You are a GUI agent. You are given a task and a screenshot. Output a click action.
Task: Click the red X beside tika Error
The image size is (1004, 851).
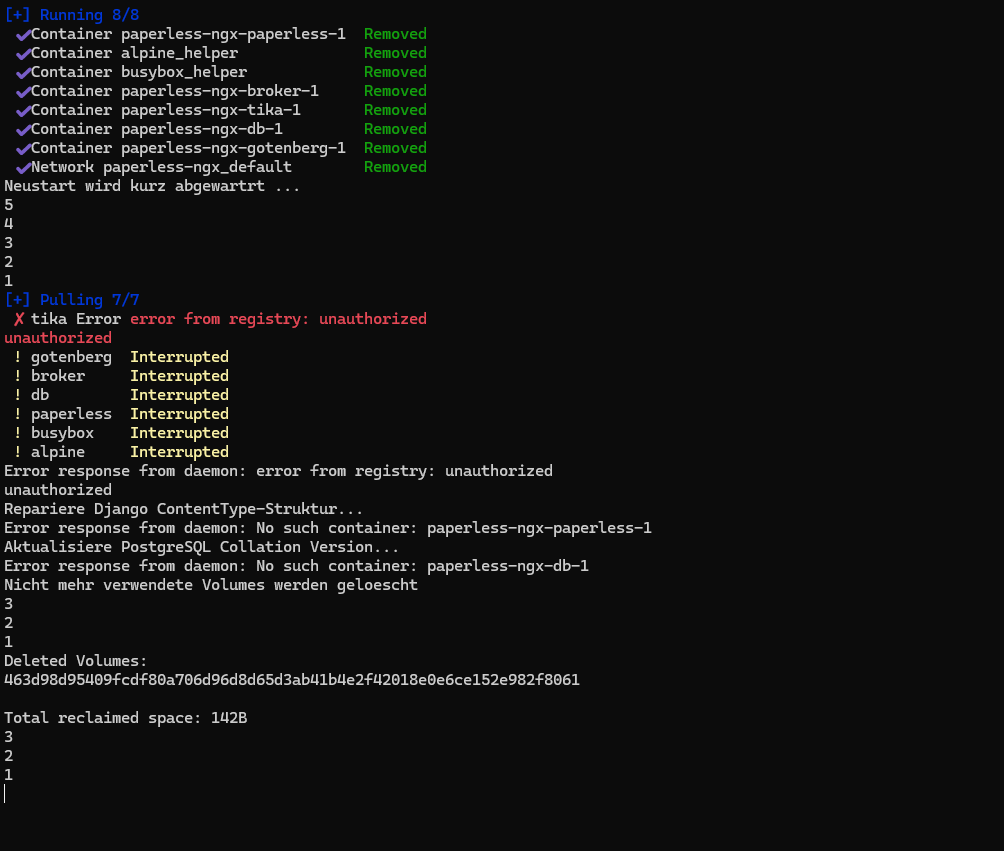19,319
